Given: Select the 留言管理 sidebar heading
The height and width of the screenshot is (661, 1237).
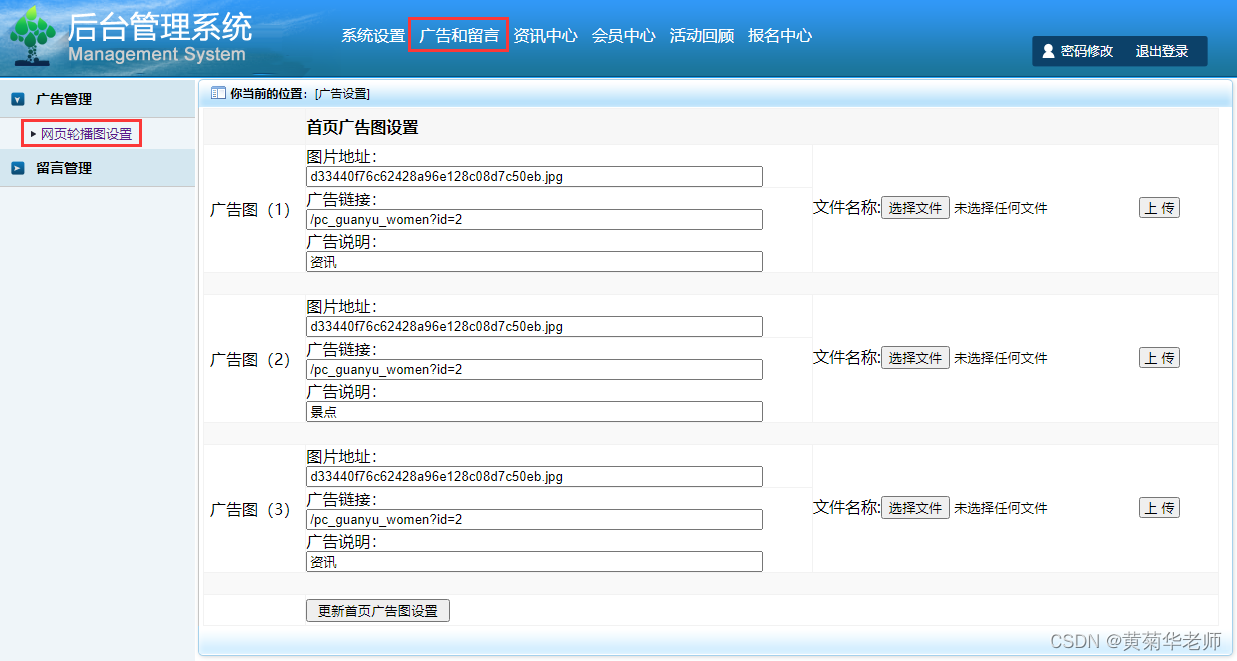Looking at the screenshot, I should (x=64, y=168).
